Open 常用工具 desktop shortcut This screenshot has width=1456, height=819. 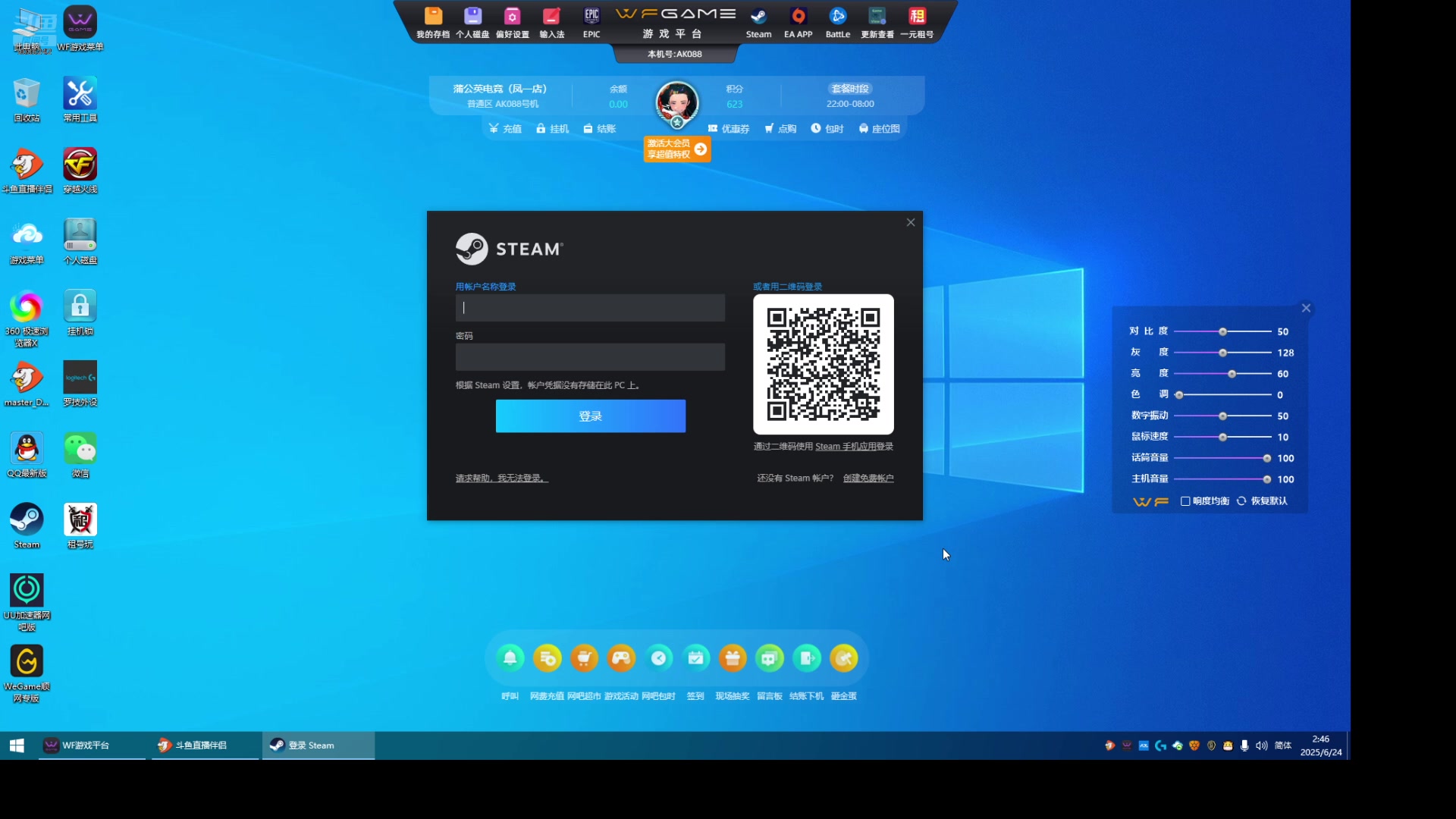pyautogui.click(x=80, y=99)
